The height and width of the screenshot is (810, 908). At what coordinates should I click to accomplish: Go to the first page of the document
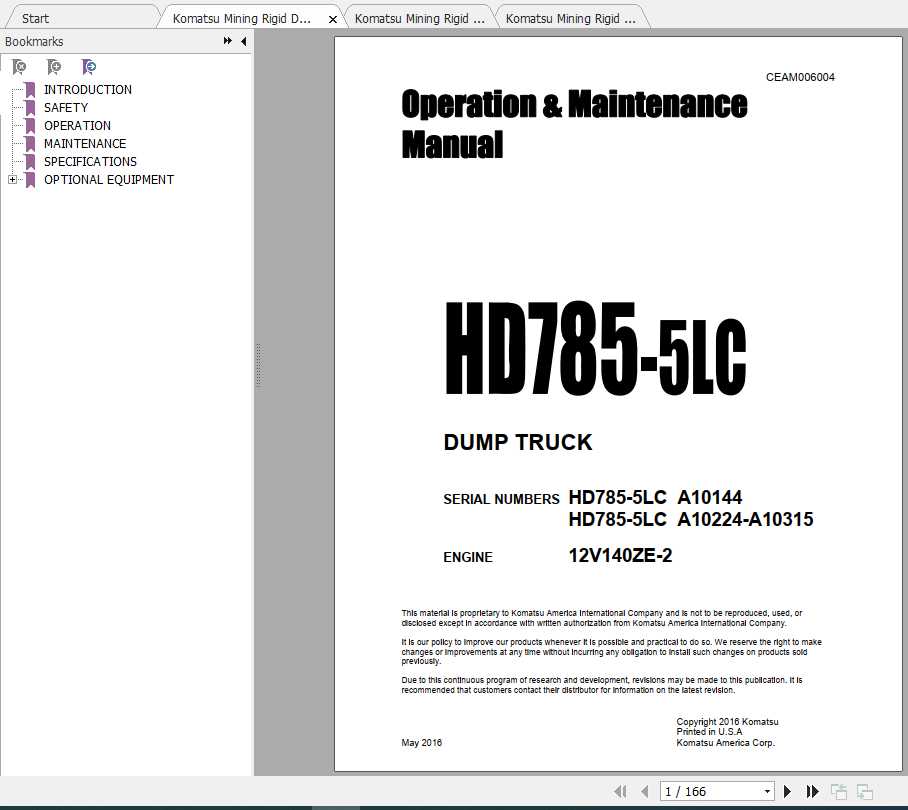click(620, 791)
